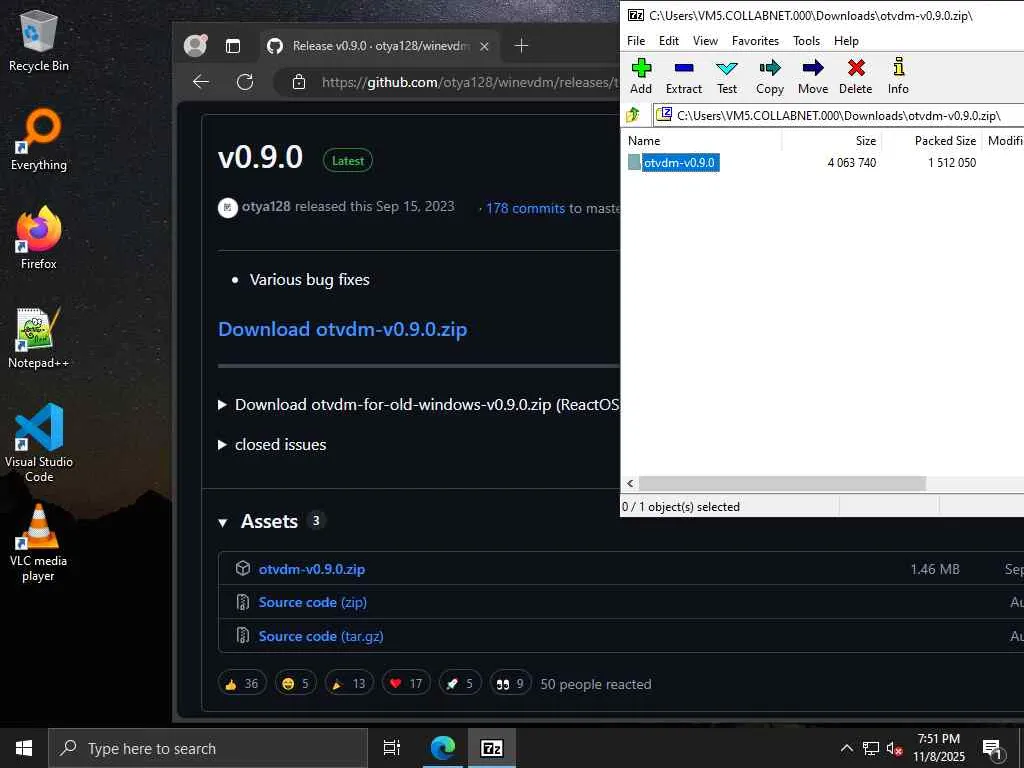Open the Firefox desktop icon

tap(39, 238)
